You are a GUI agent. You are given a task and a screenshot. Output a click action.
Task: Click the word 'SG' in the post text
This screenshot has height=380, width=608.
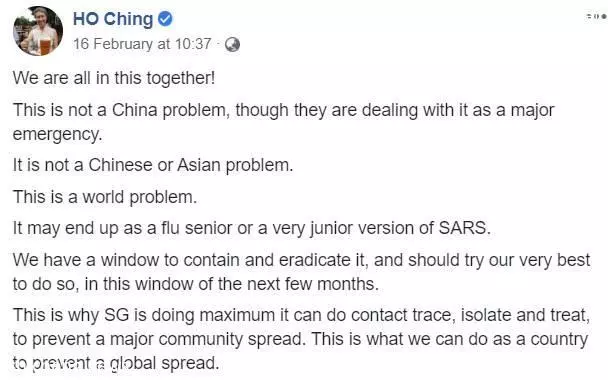pyautogui.click(x=116, y=315)
